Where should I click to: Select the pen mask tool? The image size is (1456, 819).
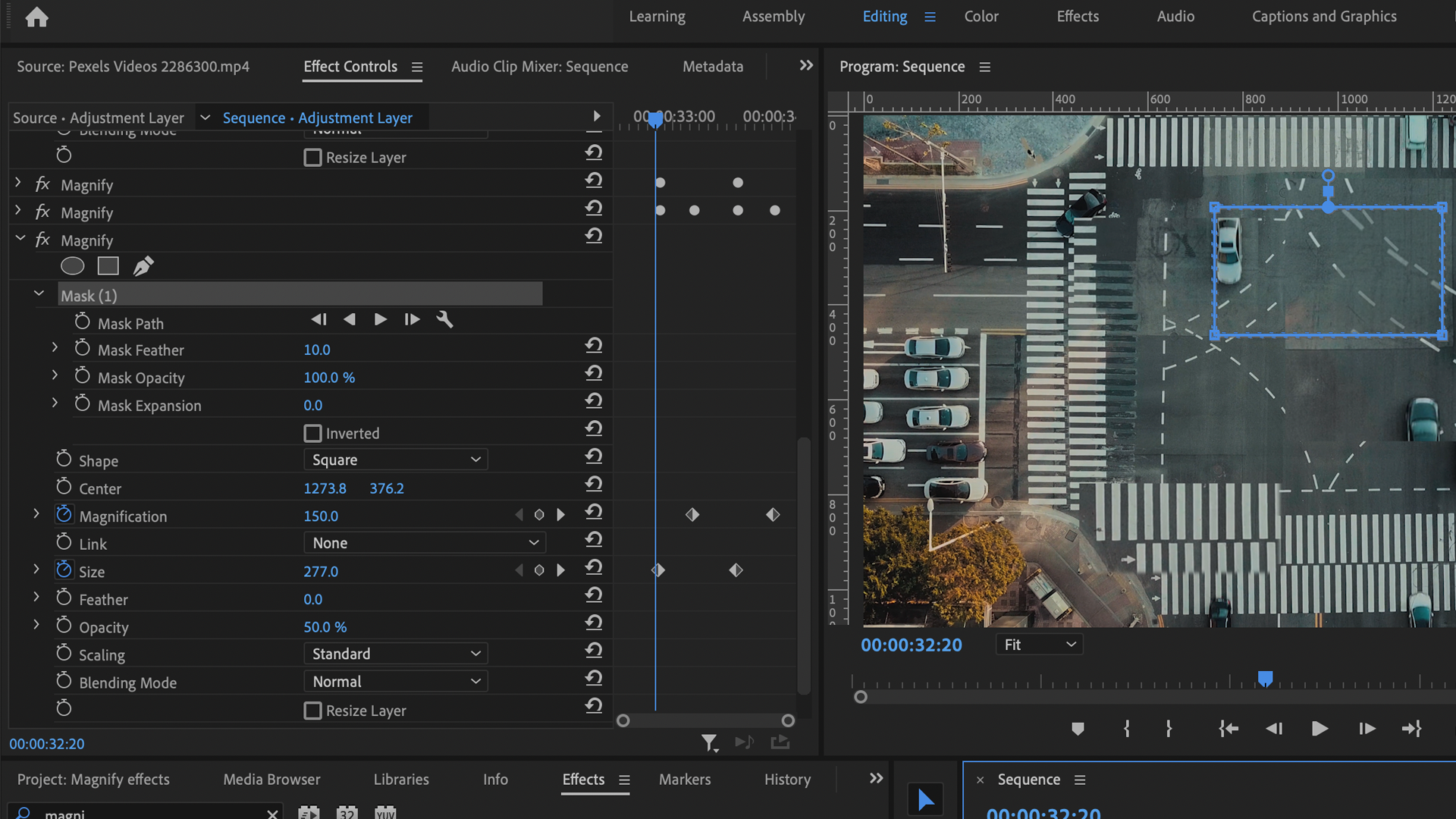pos(143,265)
